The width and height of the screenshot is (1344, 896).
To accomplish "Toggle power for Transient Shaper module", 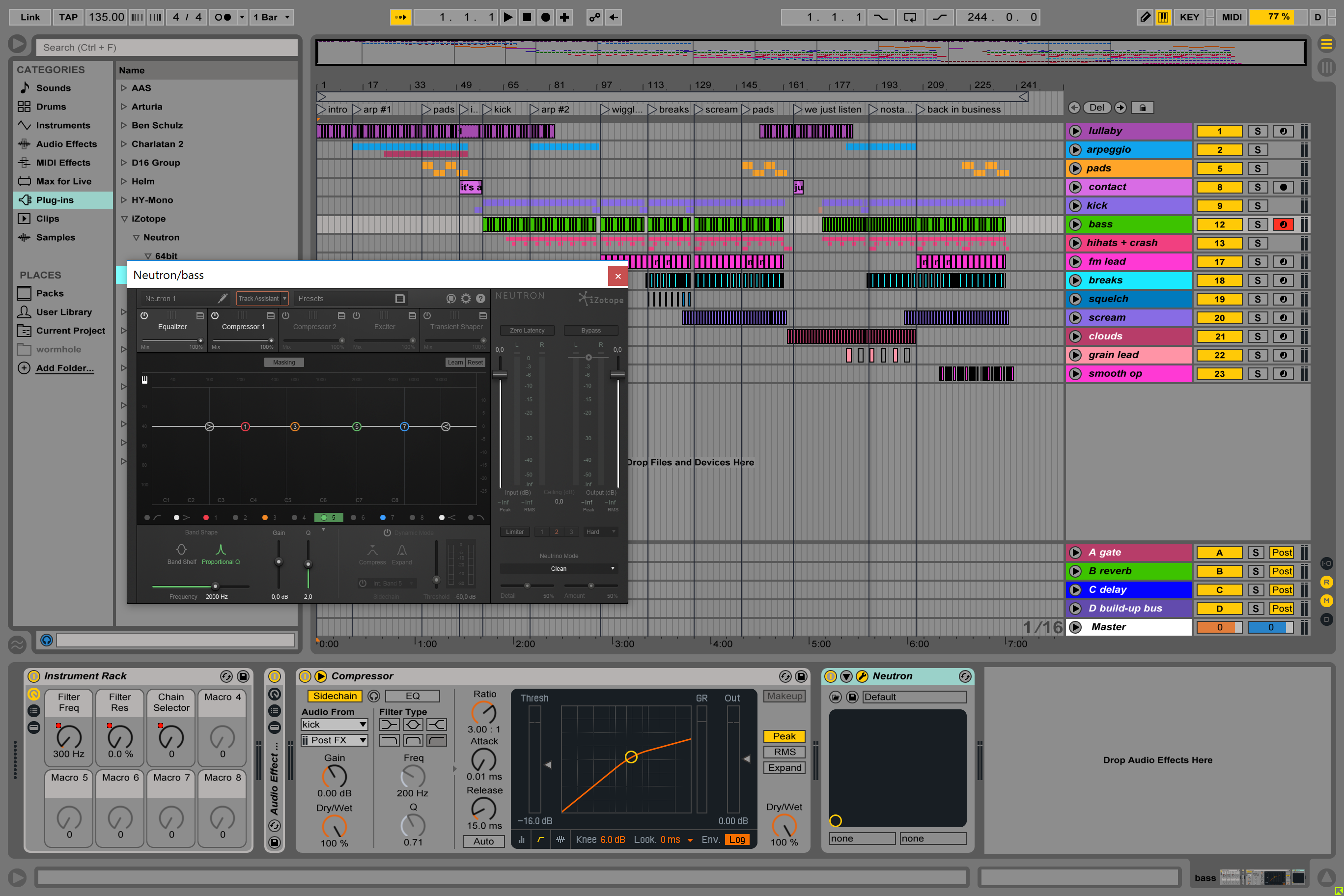I will click(427, 315).
